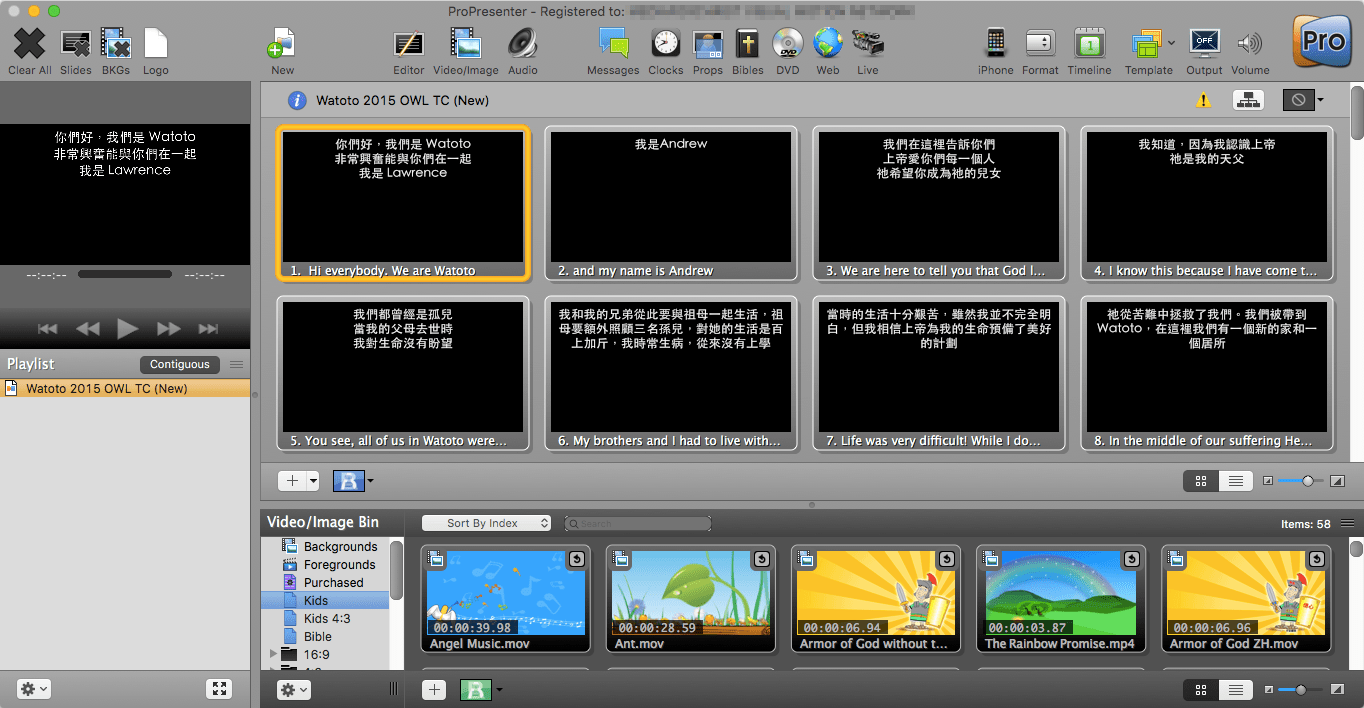
Task: Fast forward the preview media
Action: tap(168, 328)
